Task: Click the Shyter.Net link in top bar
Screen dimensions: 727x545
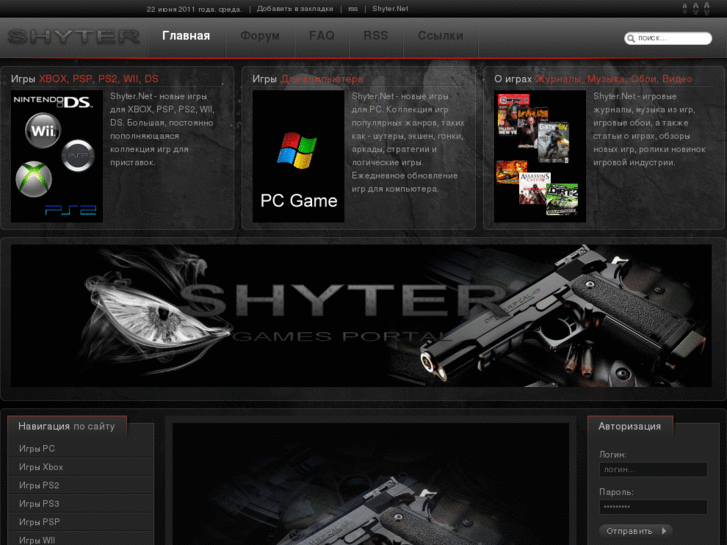Action: click(391, 8)
